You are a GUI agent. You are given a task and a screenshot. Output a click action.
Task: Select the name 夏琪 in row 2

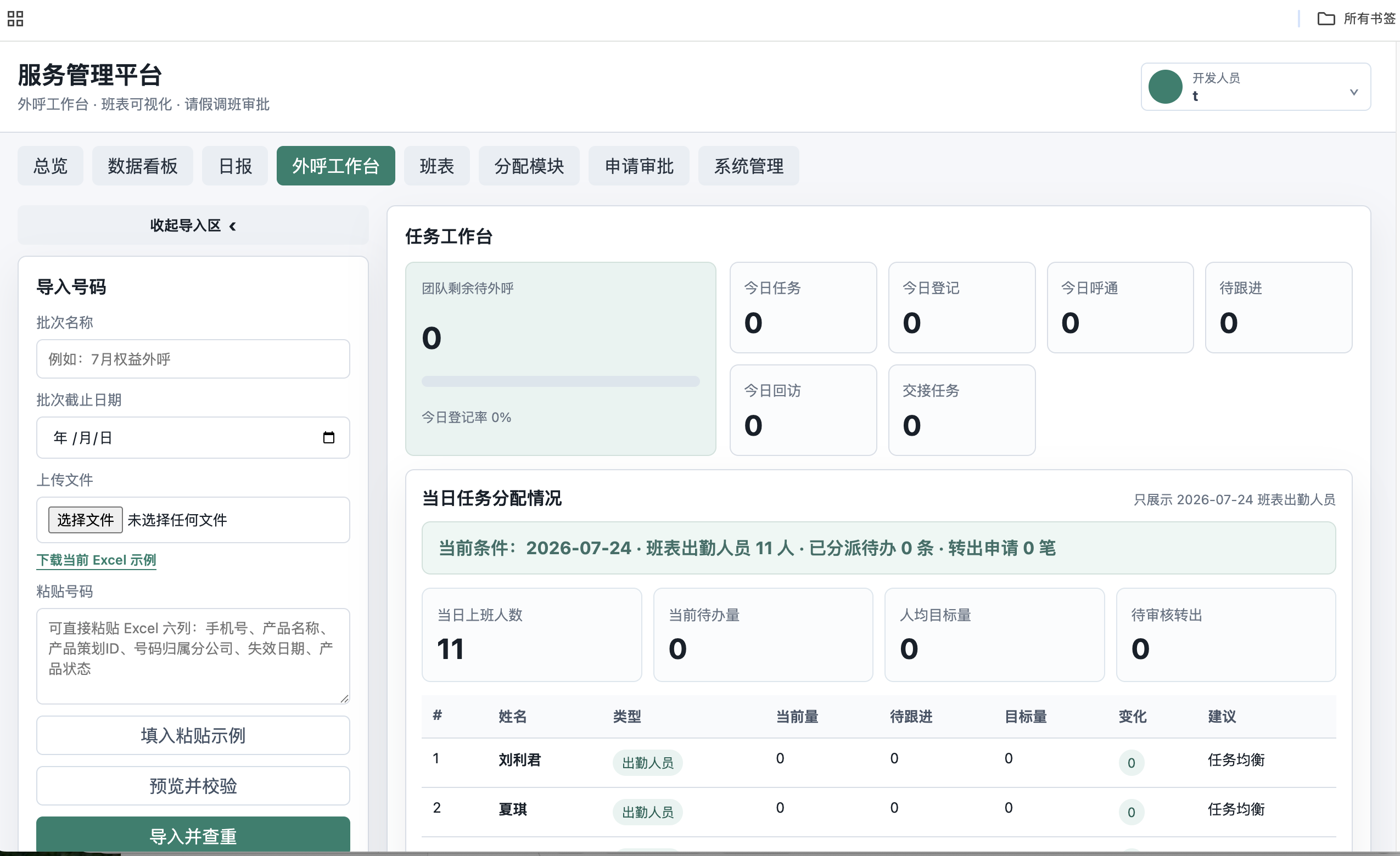[x=512, y=809]
